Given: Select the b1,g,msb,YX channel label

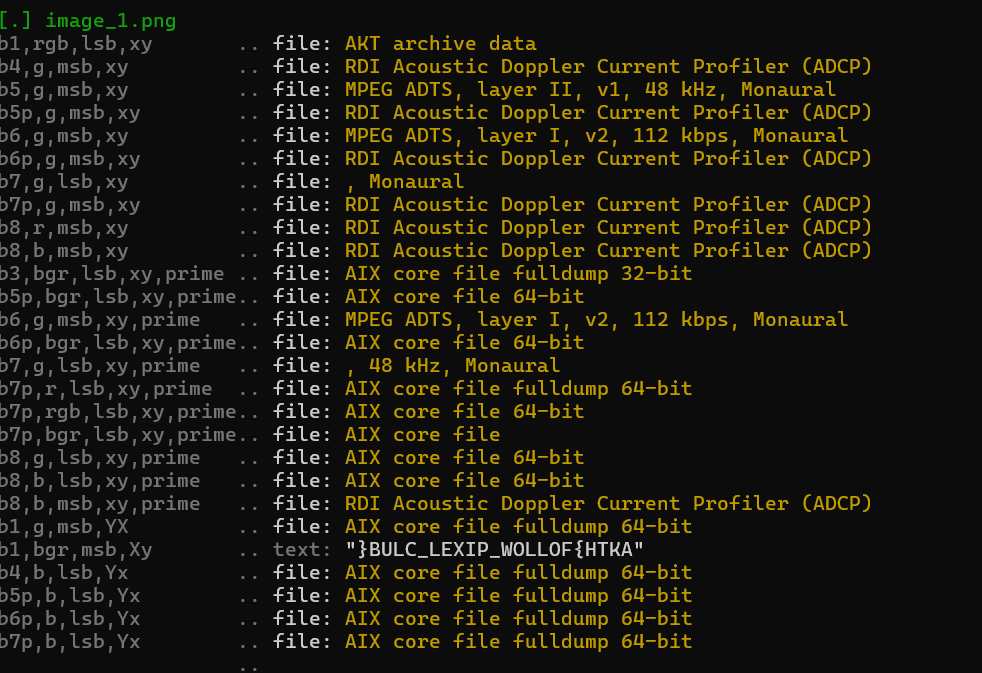Looking at the screenshot, I should (x=64, y=527).
